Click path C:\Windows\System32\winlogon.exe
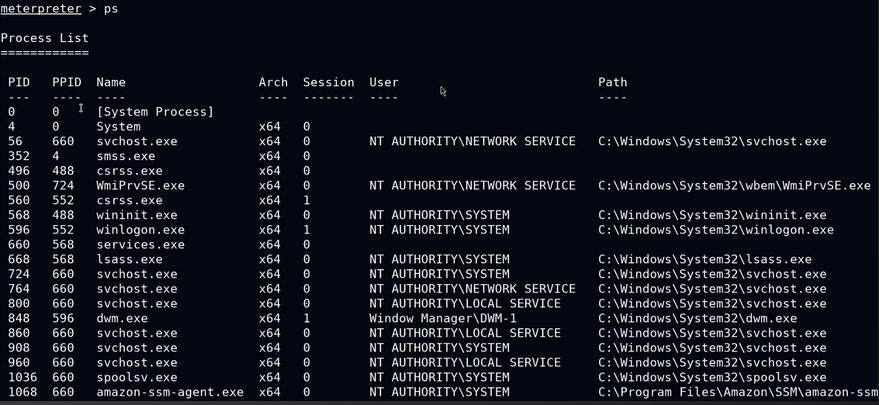Screen dimensions: 879x405 [716, 229]
